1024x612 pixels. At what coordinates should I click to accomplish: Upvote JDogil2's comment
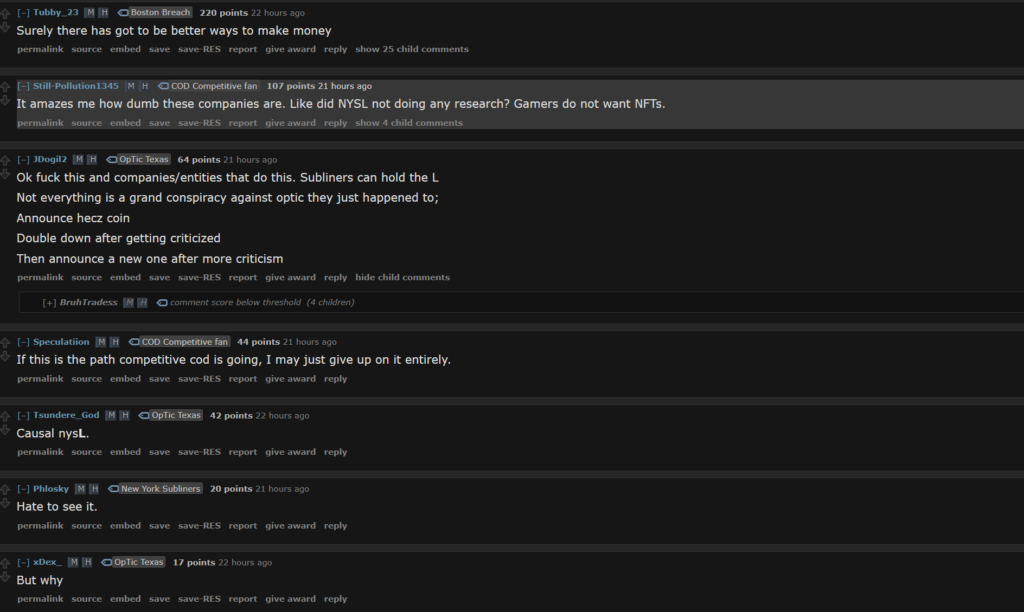5,161
